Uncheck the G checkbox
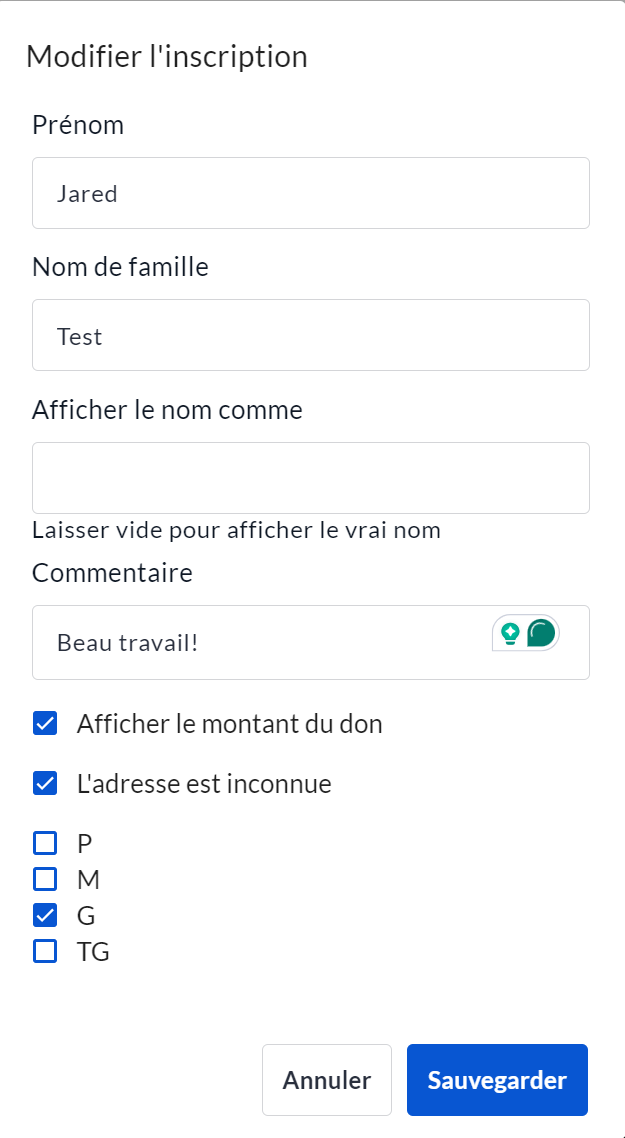This screenshot has width=625, height=1138. [x=45, y=915]
